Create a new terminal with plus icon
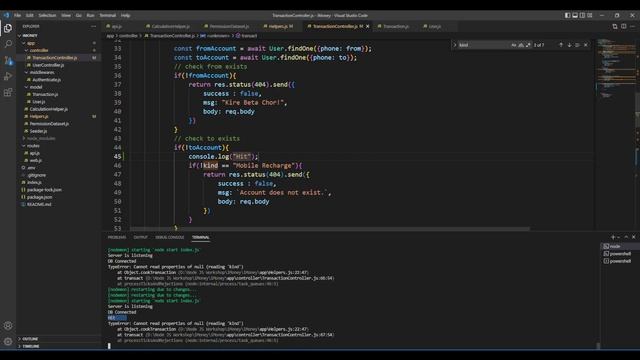640x360 pixels. click(613, 237)
